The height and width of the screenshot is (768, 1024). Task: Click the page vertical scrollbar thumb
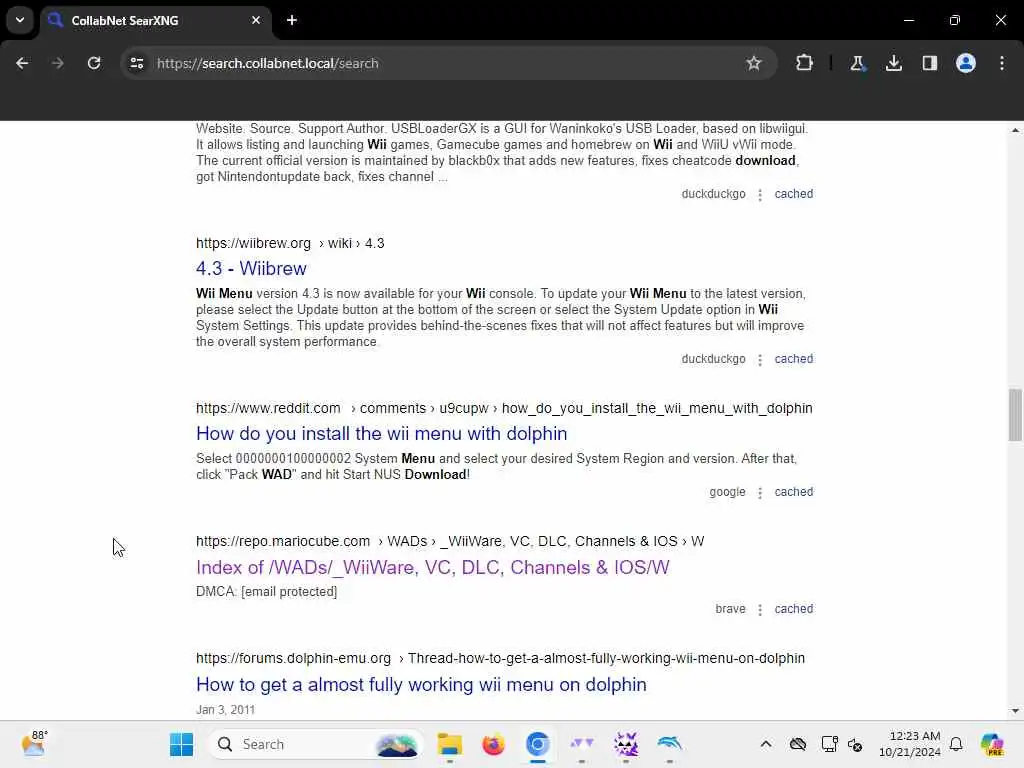1015,415
